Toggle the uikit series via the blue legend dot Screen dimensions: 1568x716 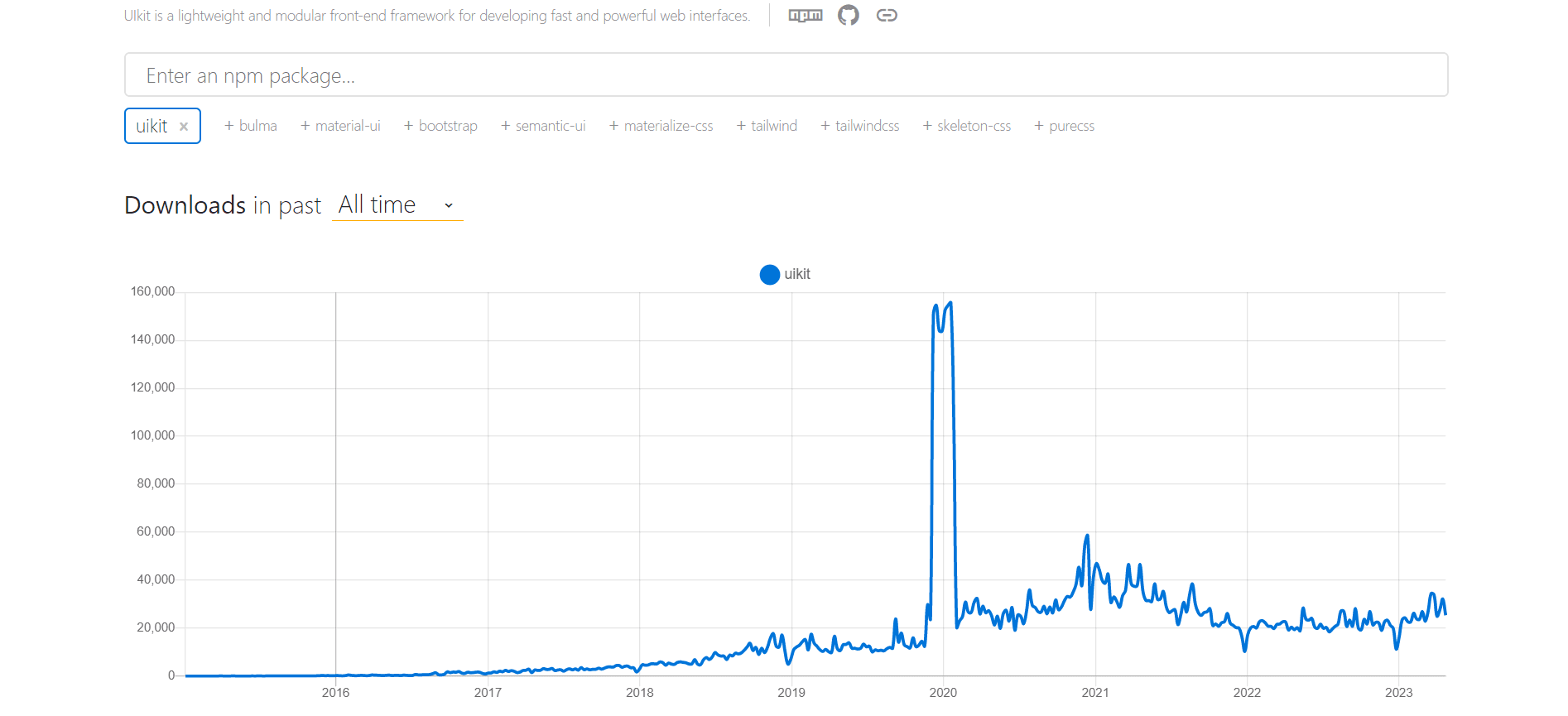click(769, 274)
